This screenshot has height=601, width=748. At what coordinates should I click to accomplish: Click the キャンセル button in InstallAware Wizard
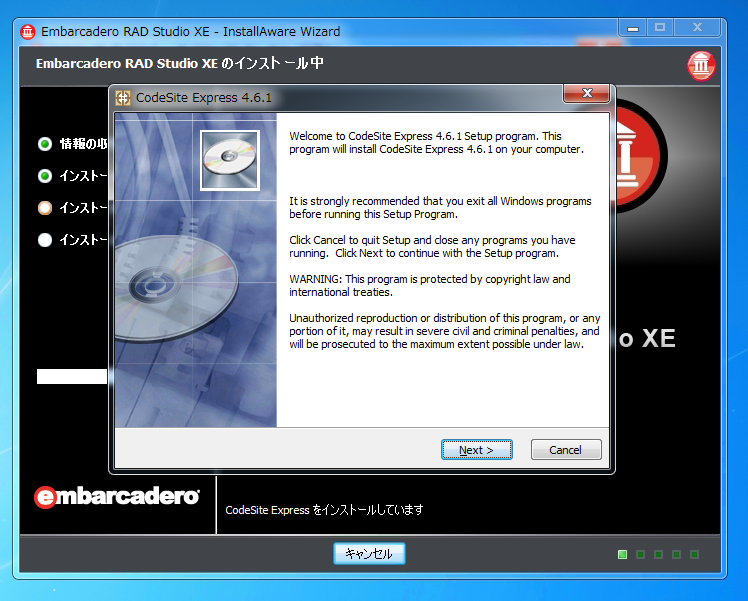pyautogui.click(x=369, y=553)
